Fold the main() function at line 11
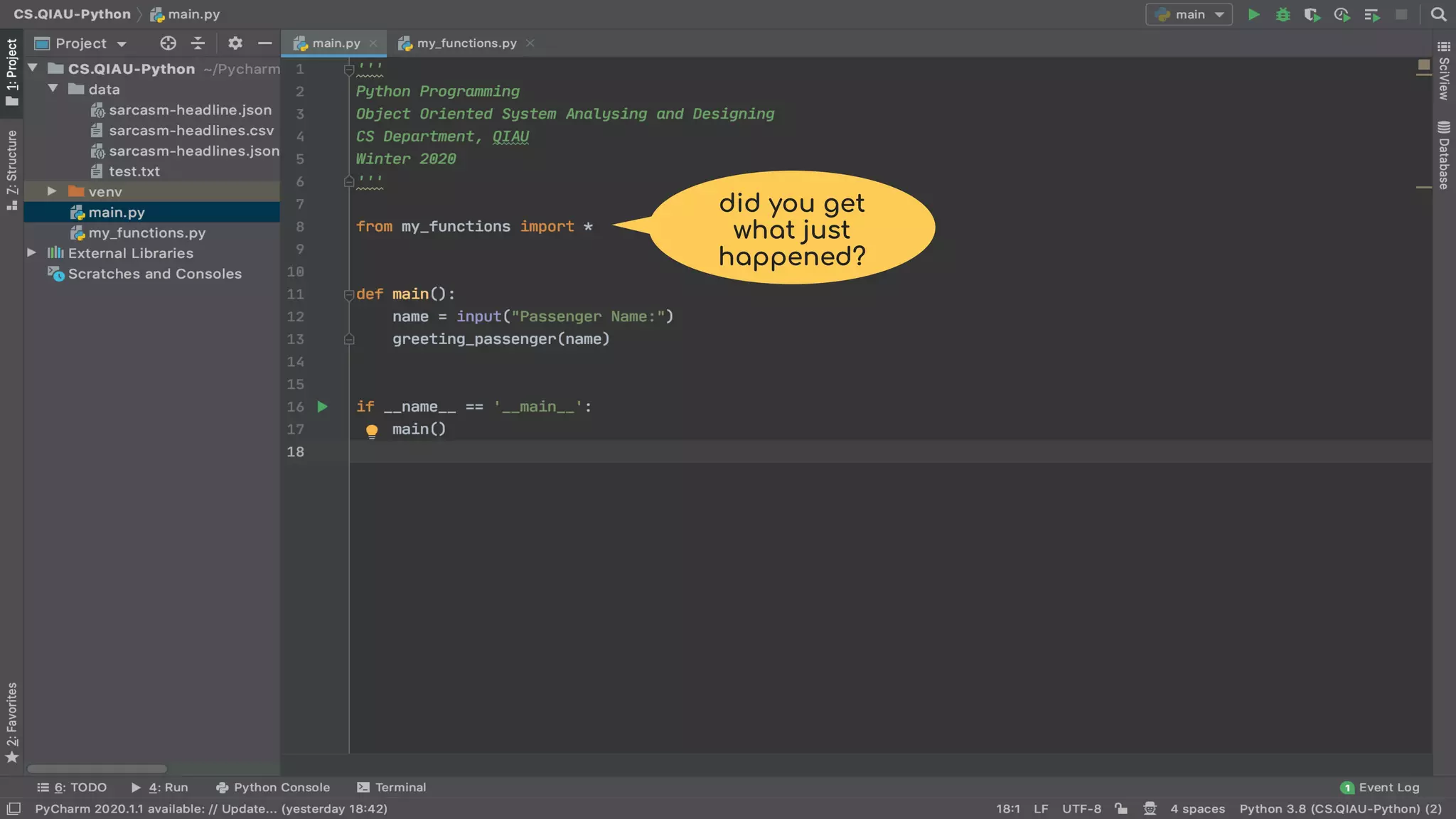 [348, 294]
